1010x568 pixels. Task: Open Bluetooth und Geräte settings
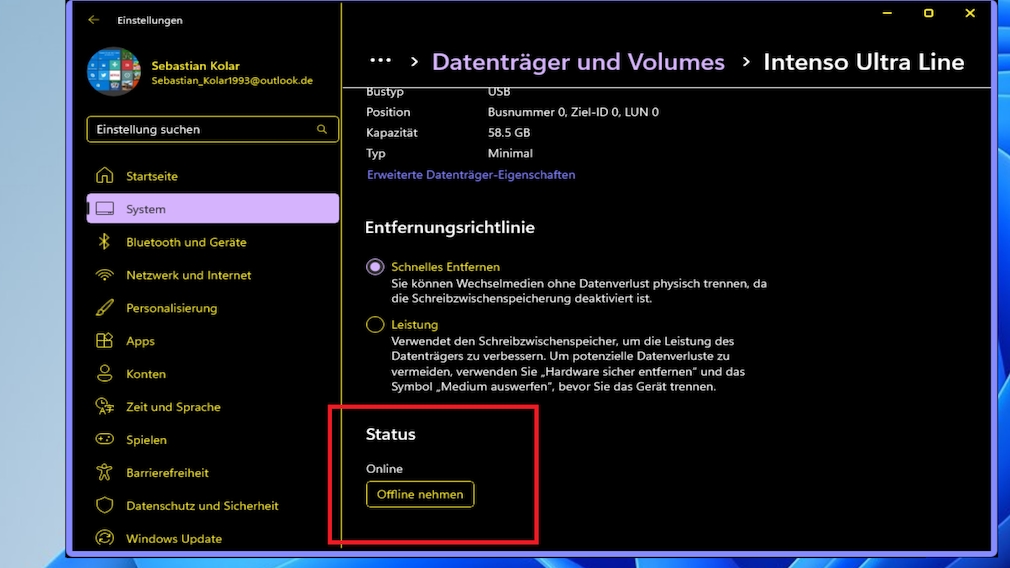click(213, 242)
